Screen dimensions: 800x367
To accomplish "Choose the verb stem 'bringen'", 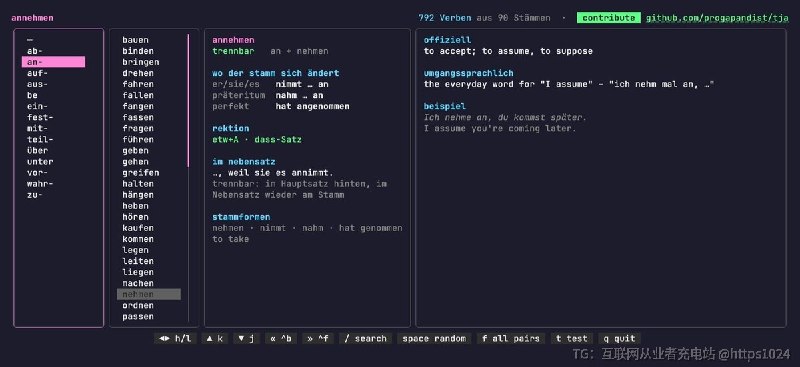I will (140, 62).
